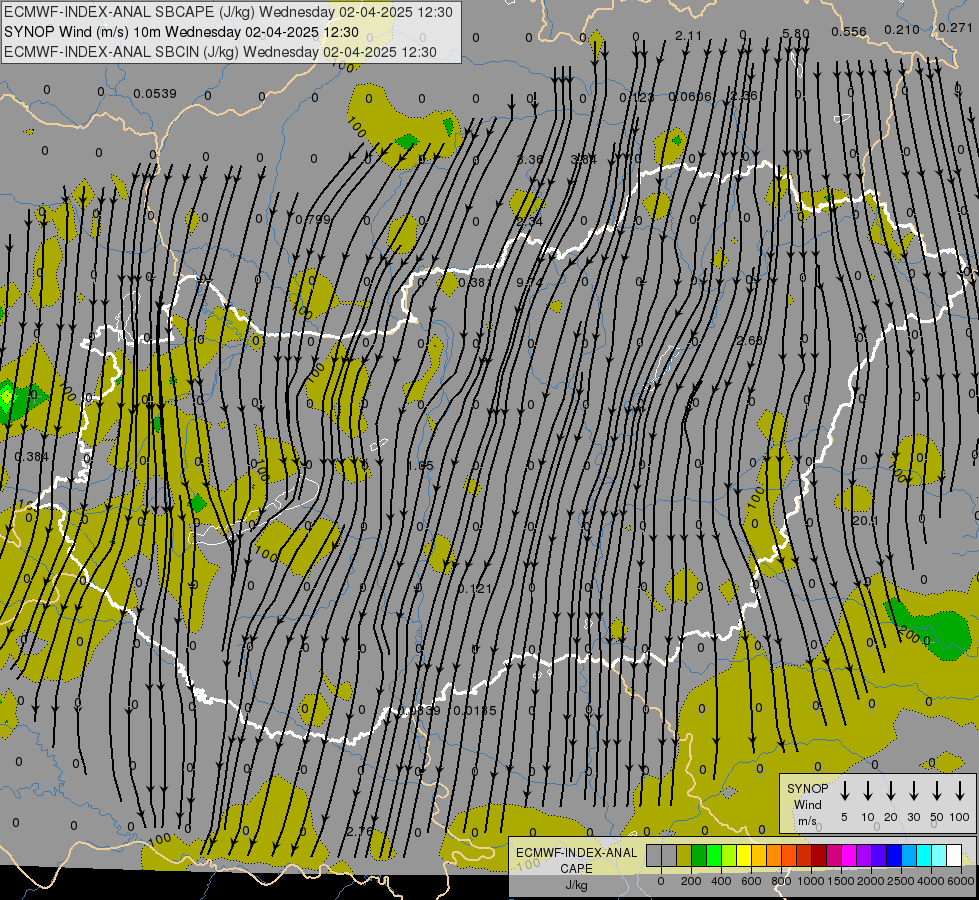Click the map value '2.65'
This screenshot has width=979, height=900.
[x=750, y=340]
